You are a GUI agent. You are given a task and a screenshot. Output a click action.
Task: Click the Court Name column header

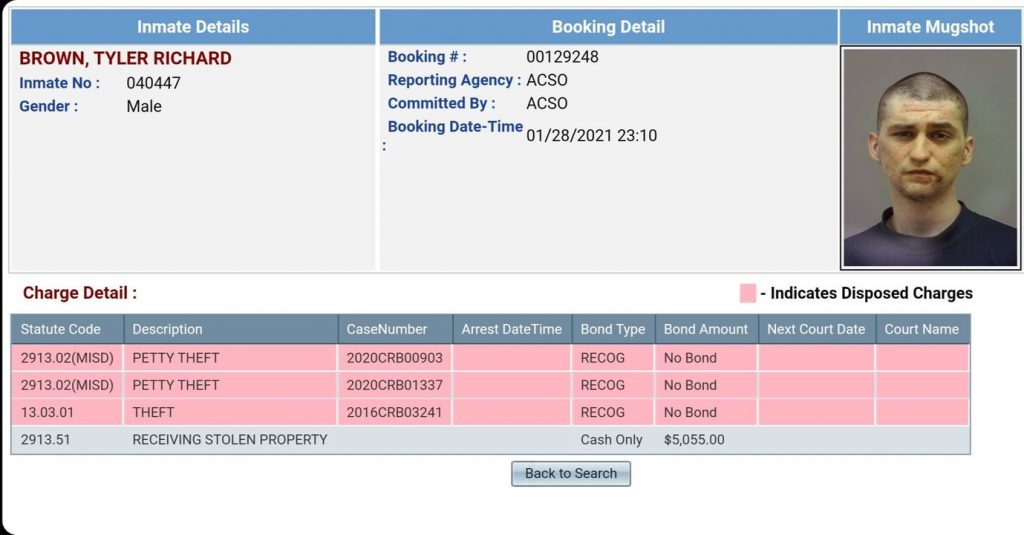pos(922,329)
